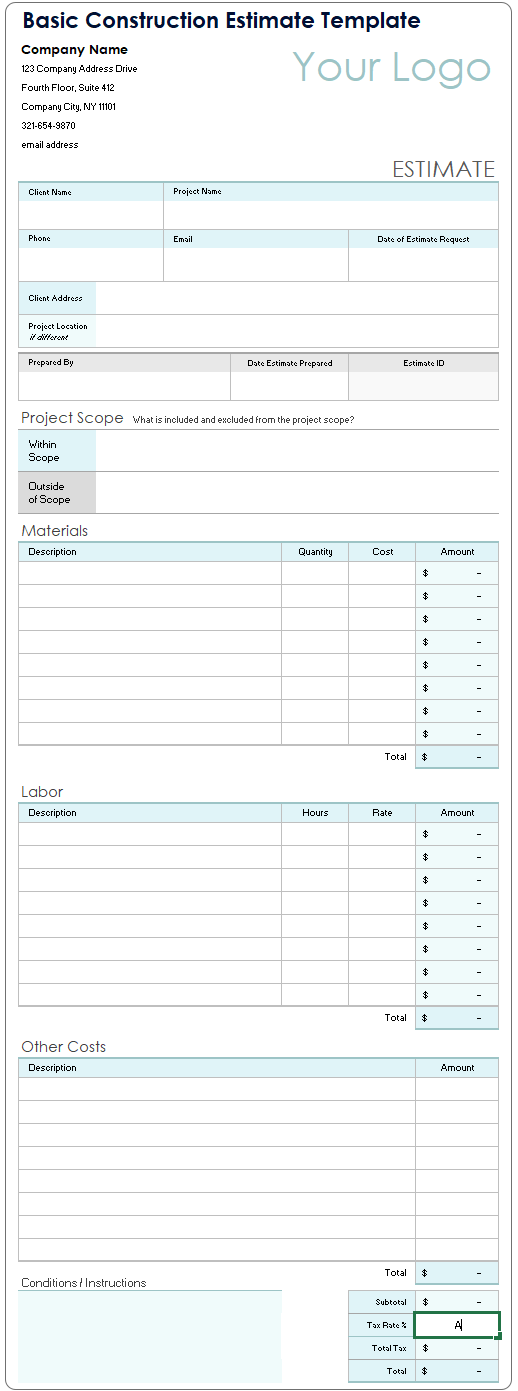Image resolution: width=518 pixels, height=1391 pixels.
Task: Click the Project Name input cell
Action: point(331,215)
